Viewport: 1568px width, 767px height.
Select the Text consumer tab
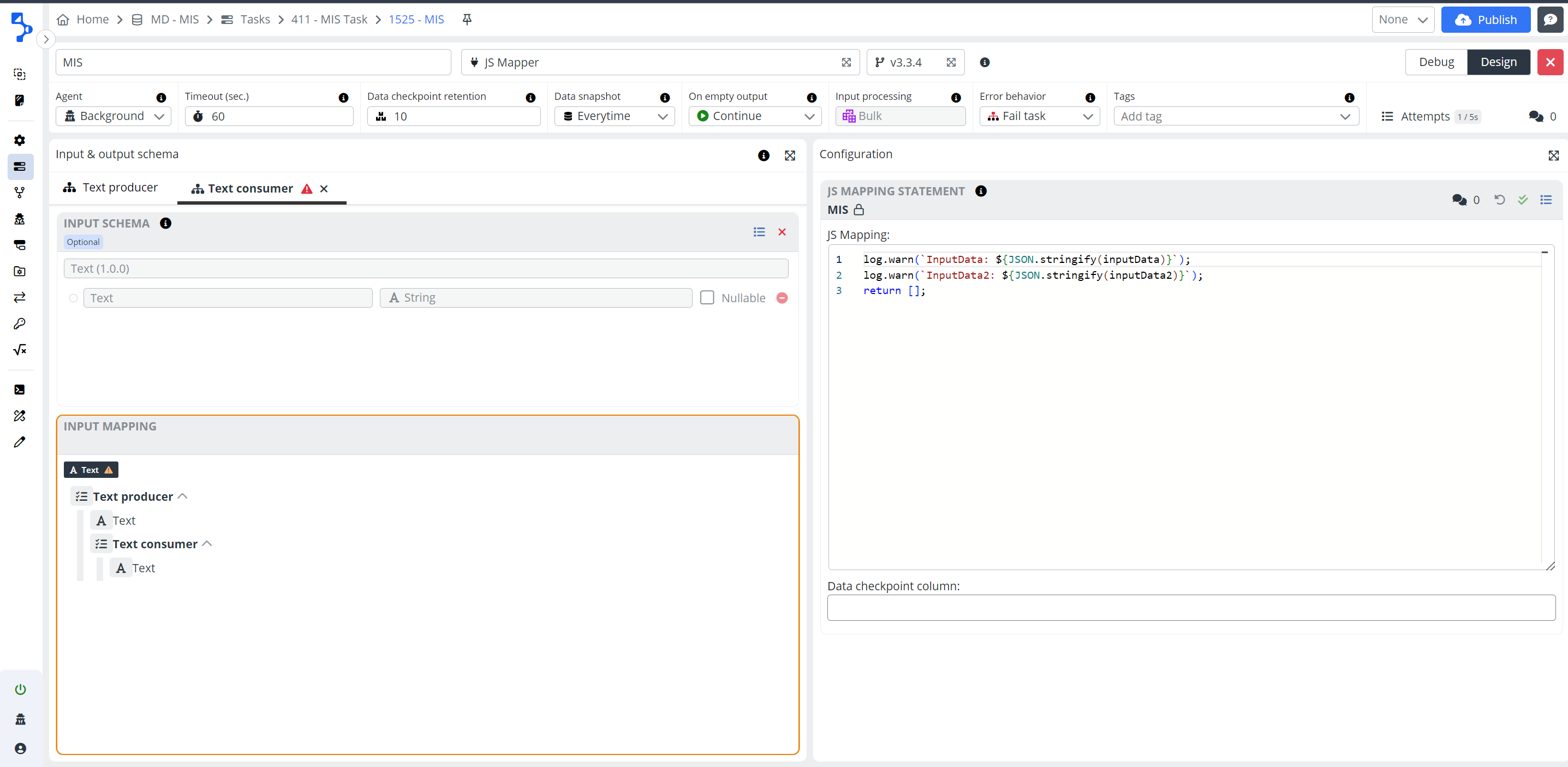click(x=249, y=189)
